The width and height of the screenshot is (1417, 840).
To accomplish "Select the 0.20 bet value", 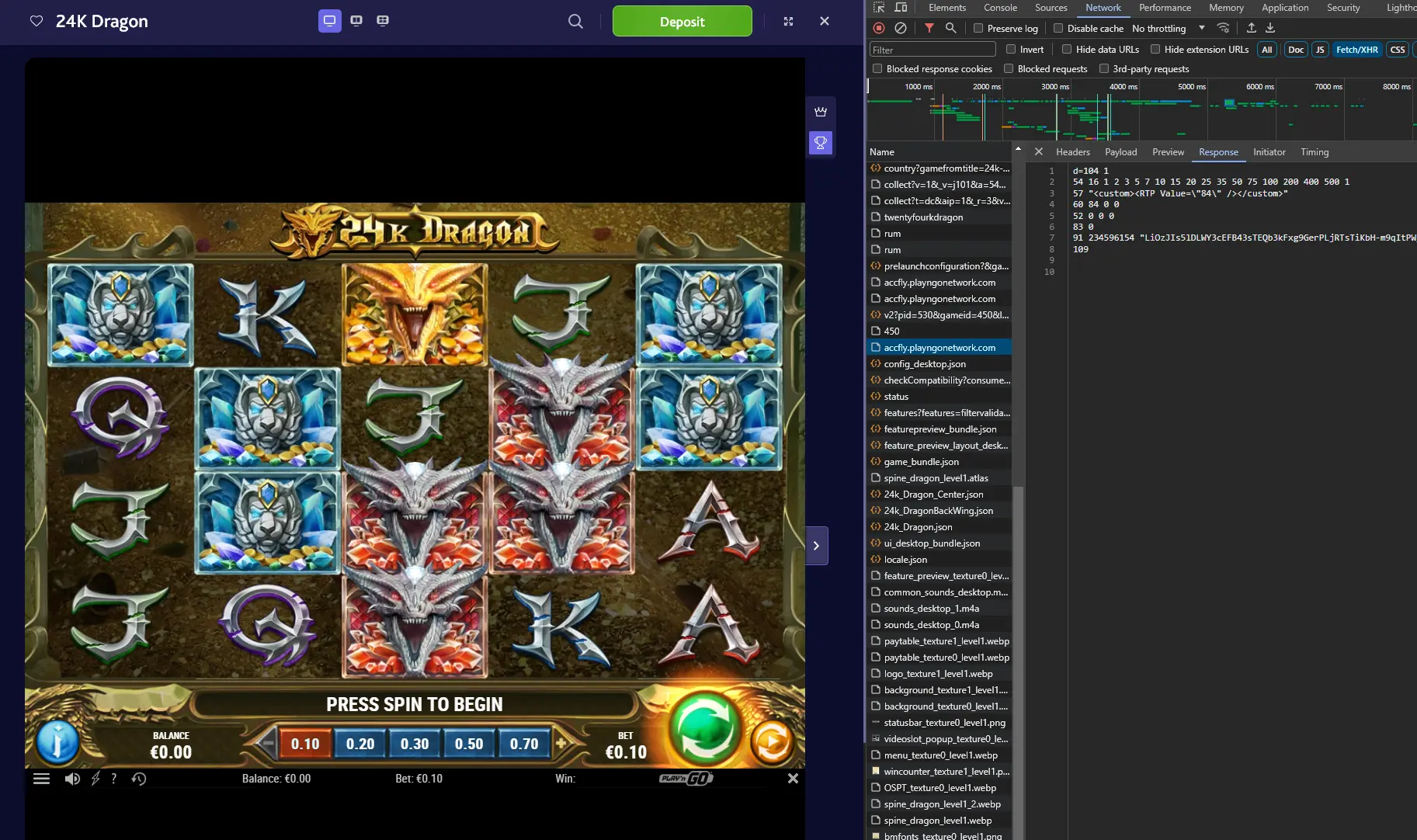I will click(x=360, y=743).
